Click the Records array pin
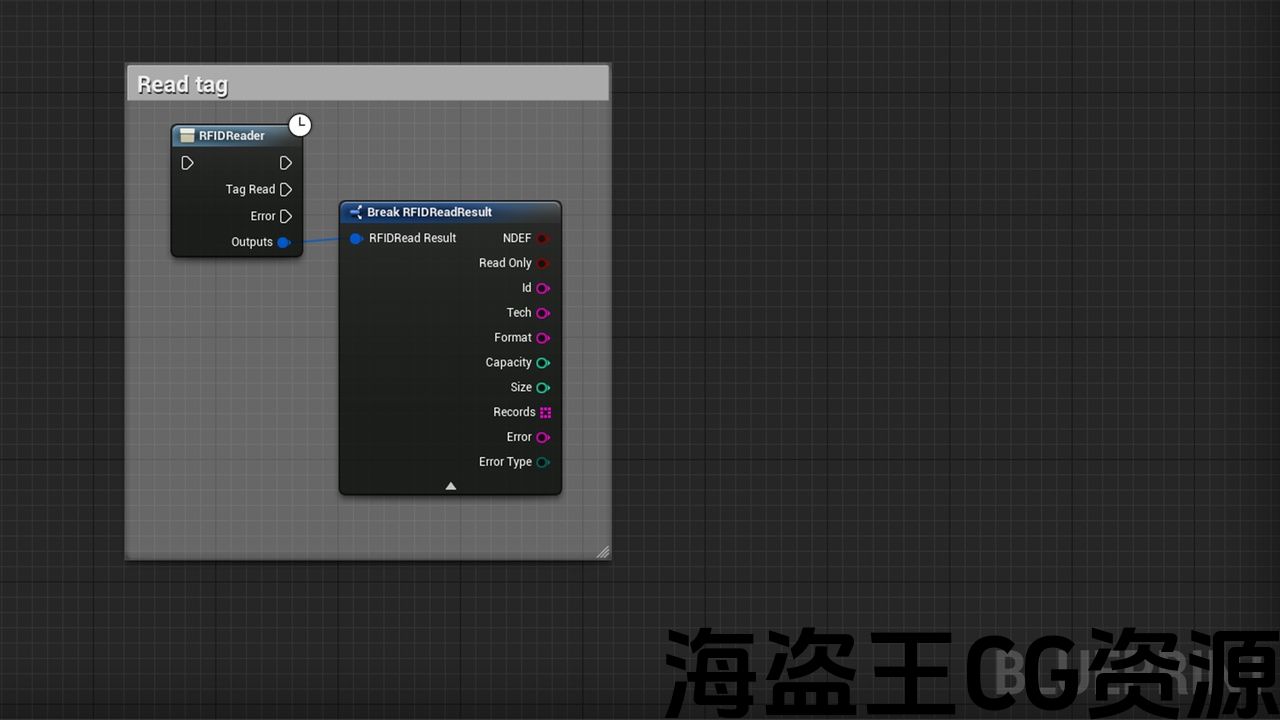Screen dimensions: 1280x720 [x=545, y=412]
